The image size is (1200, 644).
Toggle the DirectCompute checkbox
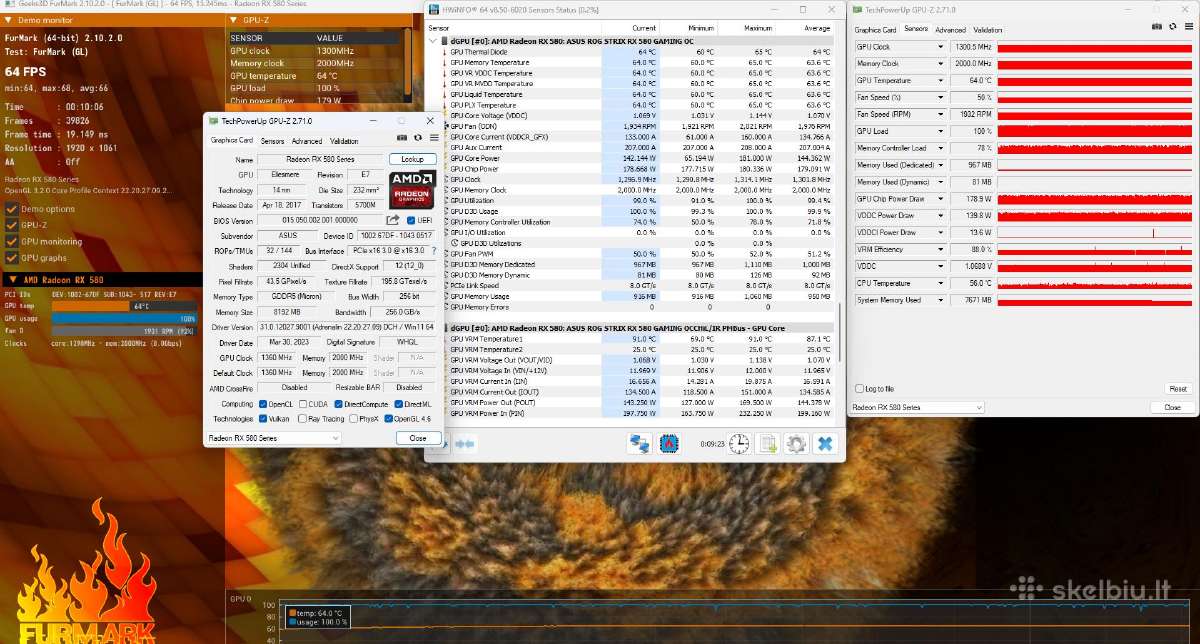tap(336, 404)
